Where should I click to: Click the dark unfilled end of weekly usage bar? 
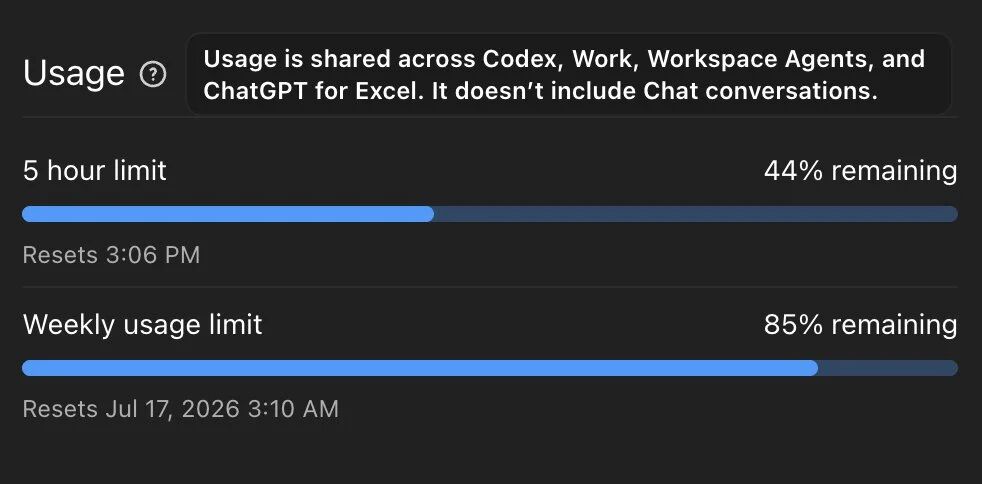coord(888,368)
